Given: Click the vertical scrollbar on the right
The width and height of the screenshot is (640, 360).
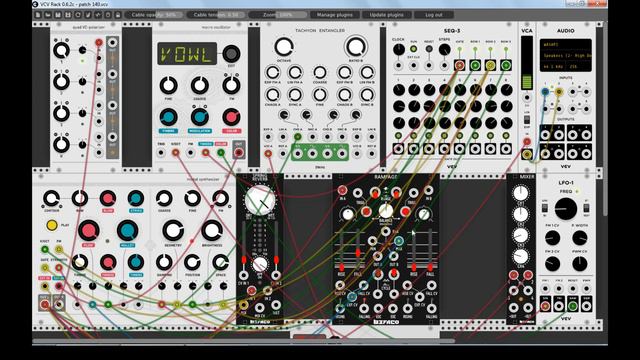Looking at the screenshot, I should (x=605, y=118).
